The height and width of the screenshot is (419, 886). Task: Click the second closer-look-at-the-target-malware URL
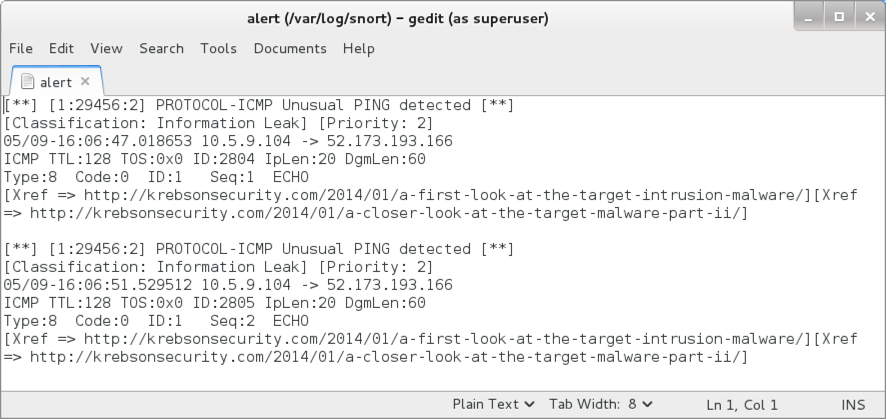coord(389,357)
